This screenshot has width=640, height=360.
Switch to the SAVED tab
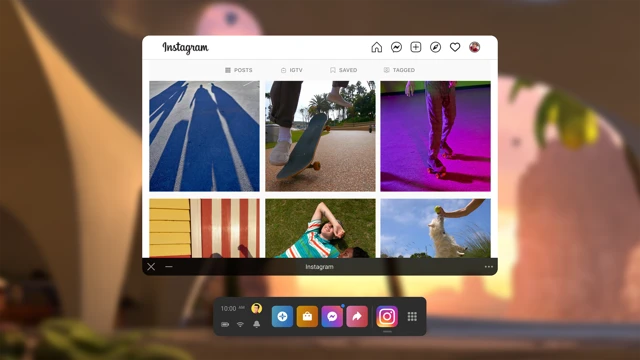343,70
